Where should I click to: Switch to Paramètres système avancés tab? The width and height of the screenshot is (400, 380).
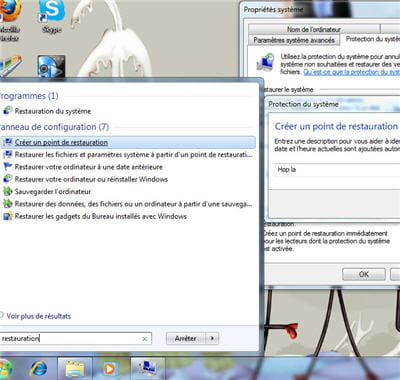[294, 40]
